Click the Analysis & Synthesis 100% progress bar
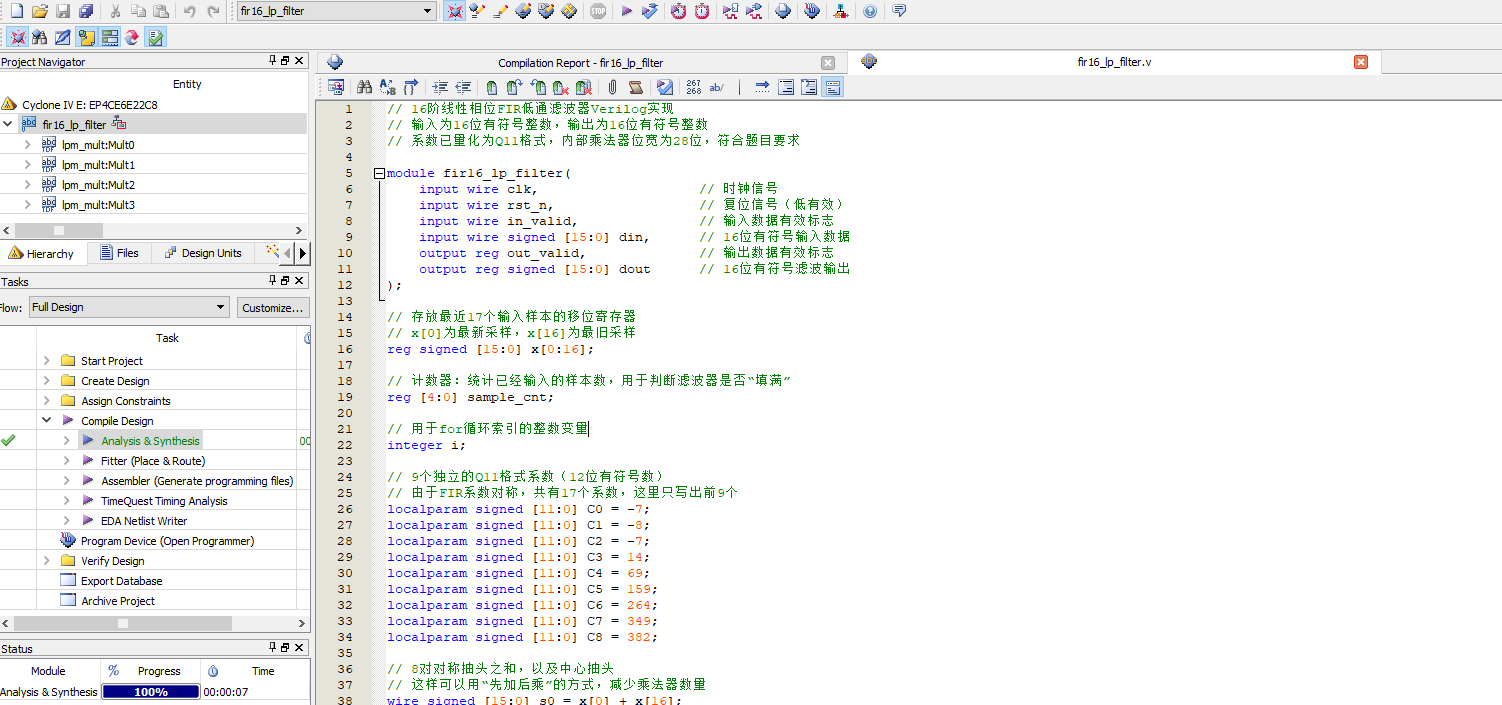The image size is (1502, 705). point(151,691)
